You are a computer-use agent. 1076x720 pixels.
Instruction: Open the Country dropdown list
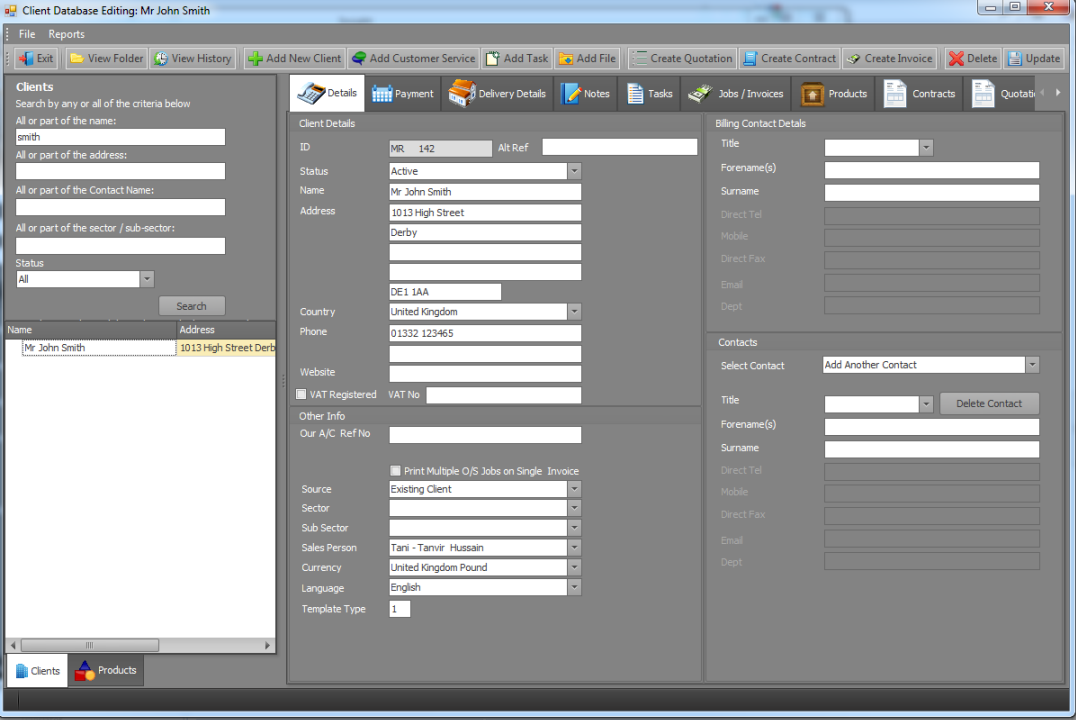tap(574, 312)
